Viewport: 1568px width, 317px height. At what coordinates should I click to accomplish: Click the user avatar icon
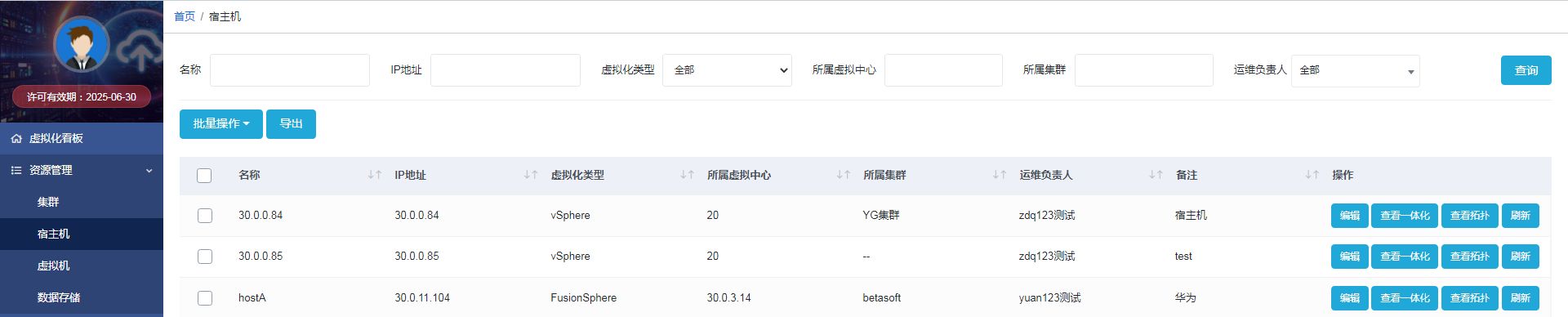[82, 43]
